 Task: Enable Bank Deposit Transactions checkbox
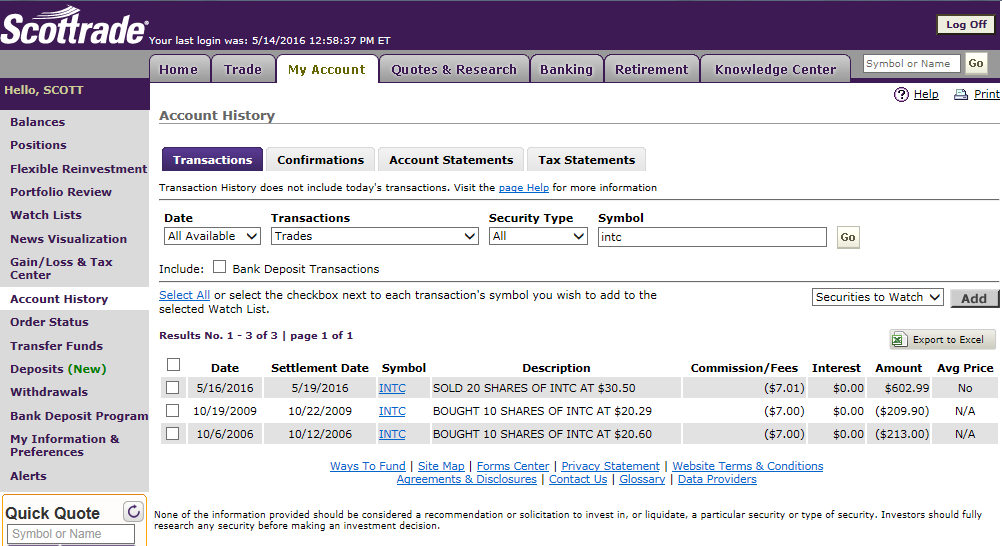pyautogui.click(x=219, y=267)
